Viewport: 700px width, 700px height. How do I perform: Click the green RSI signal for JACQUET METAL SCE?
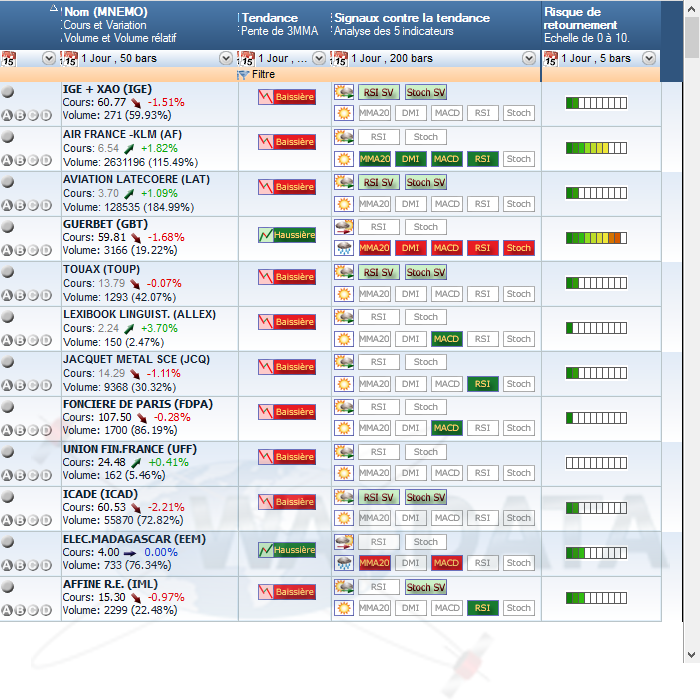coord(483,383)
